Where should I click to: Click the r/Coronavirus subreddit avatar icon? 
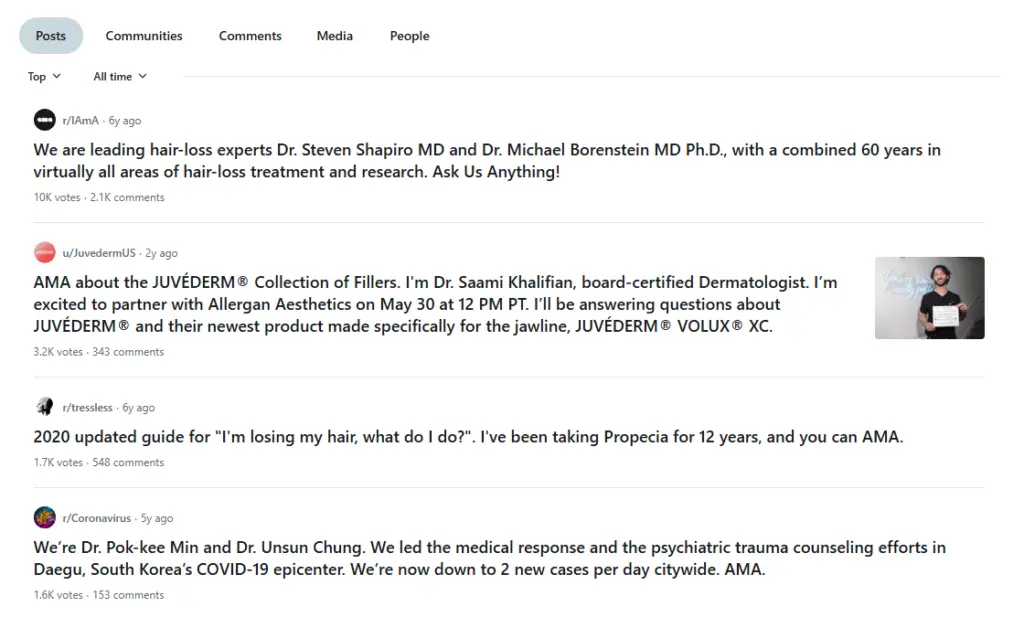click(43, 517)
